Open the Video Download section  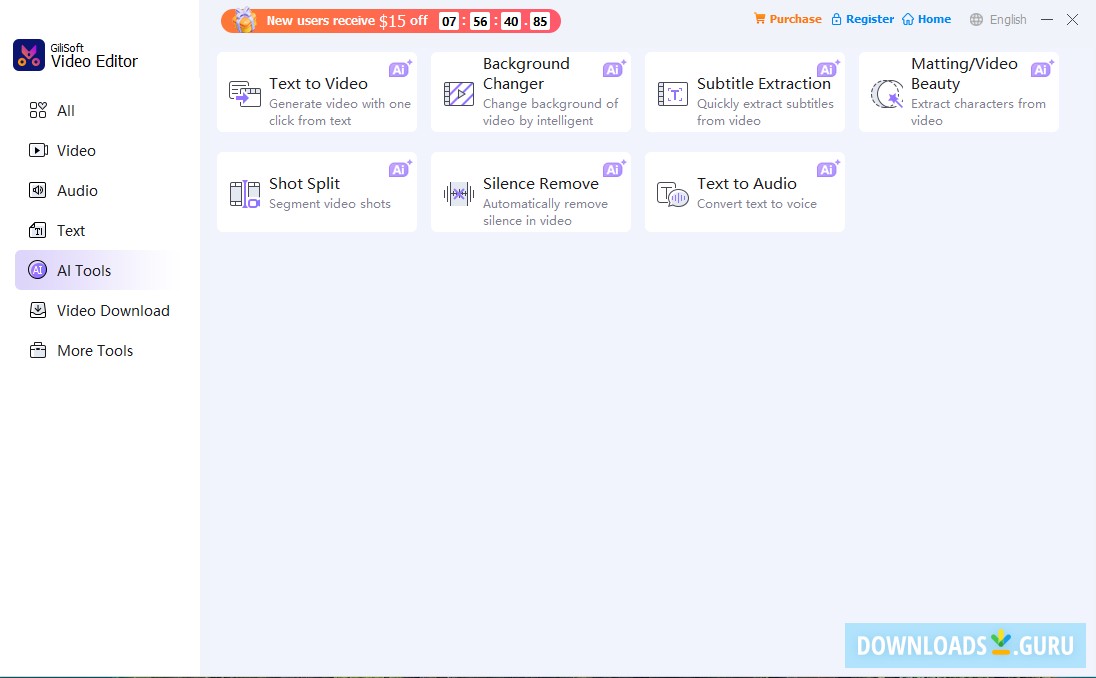[x=113, y=310]
